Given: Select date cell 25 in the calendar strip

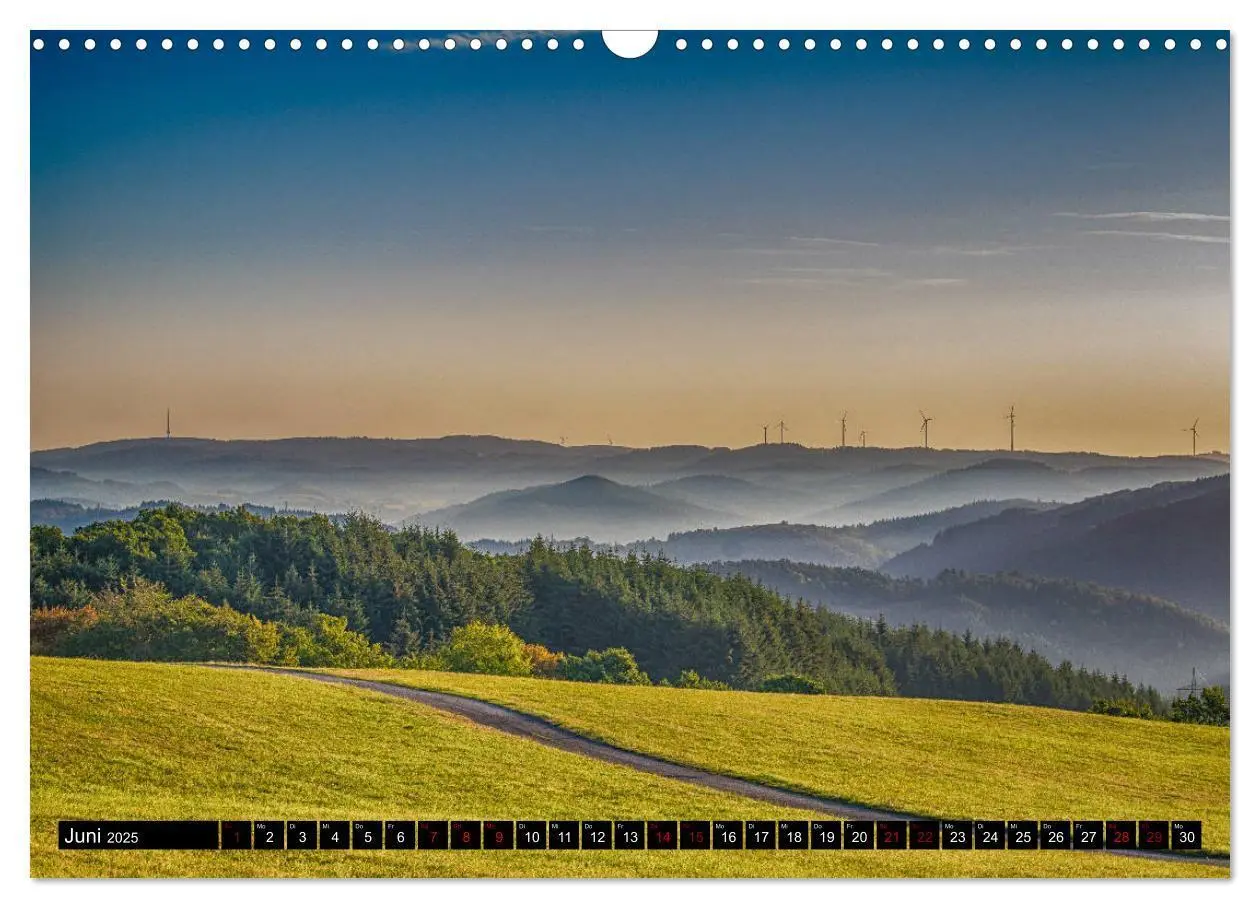Looking at the screenshot, I should [1022, 836].
